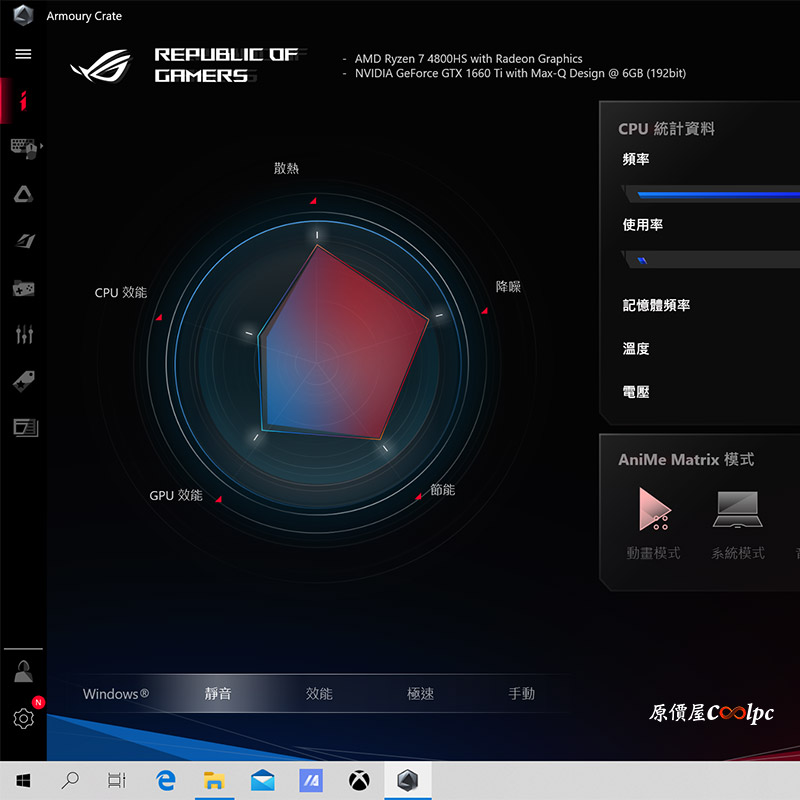This screenshot has width=800, height=800.
Task: Open the News sidebar icon
Action: click(26, 428)
